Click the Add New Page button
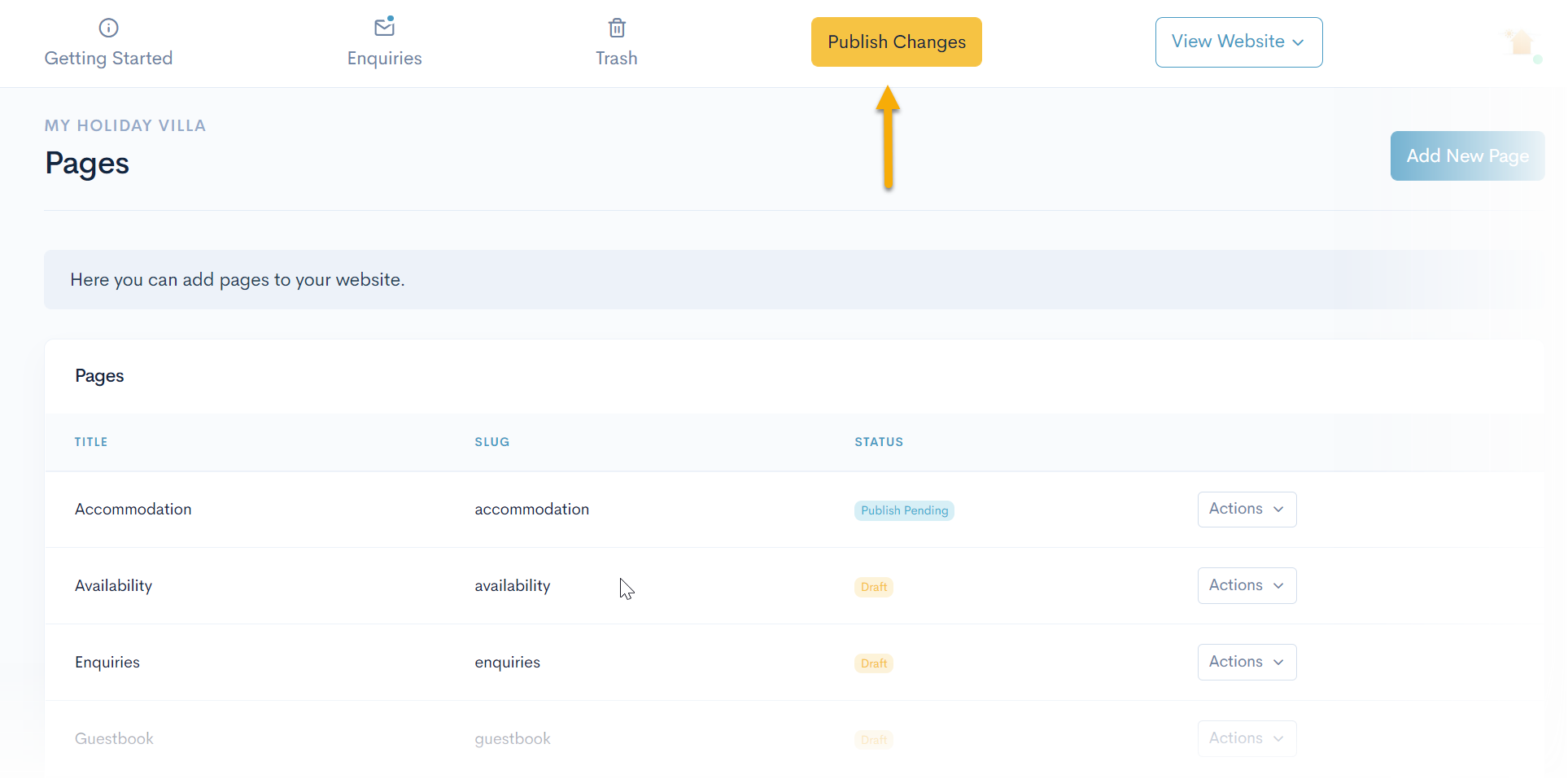Viewport: 1568px width, 779px height. click(1466, 156)
